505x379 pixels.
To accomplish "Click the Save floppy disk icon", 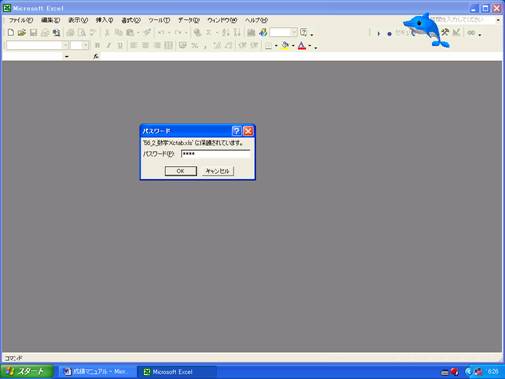I will click(33, 32).
